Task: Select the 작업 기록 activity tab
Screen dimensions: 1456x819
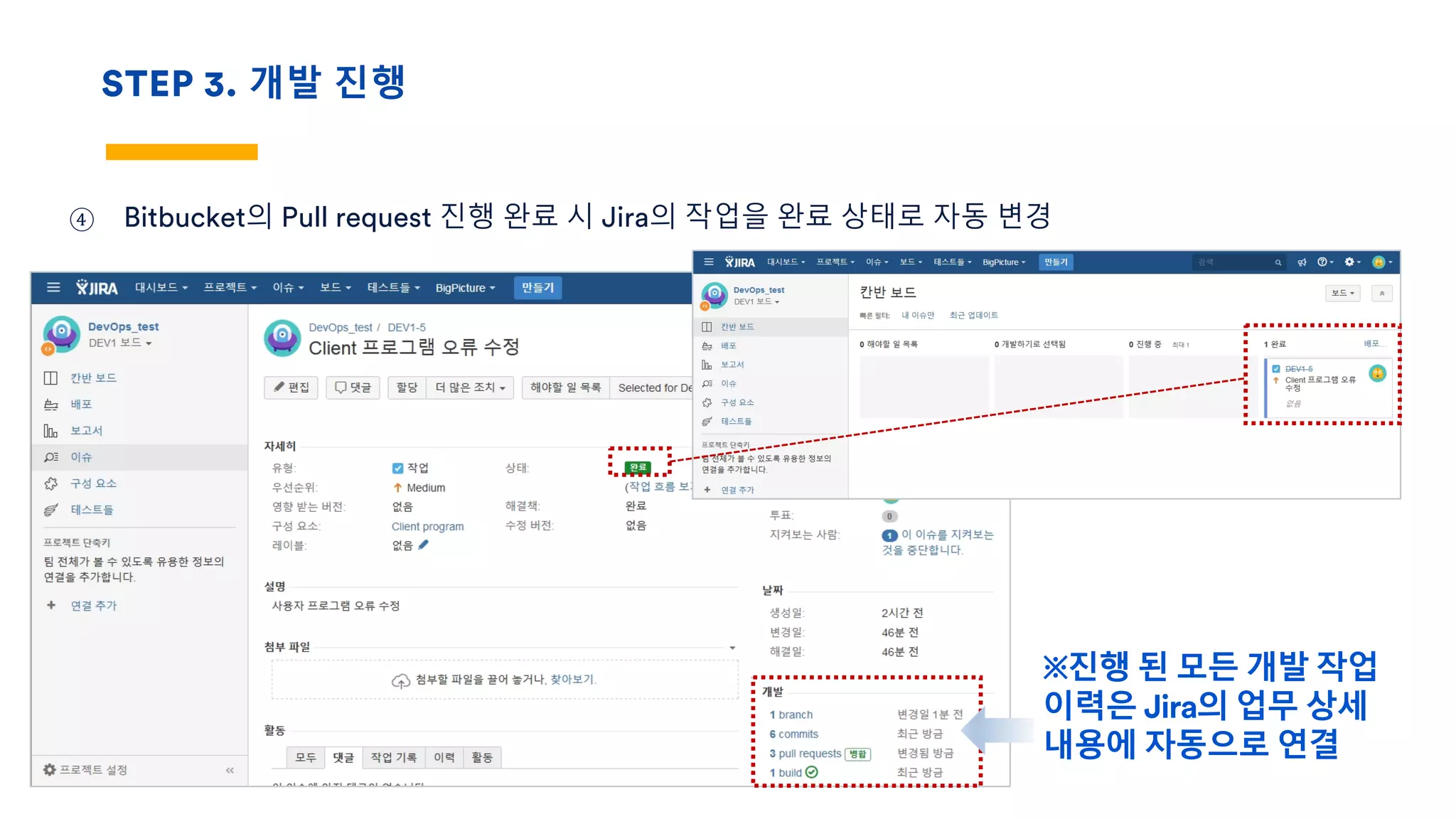Action: 394,757
